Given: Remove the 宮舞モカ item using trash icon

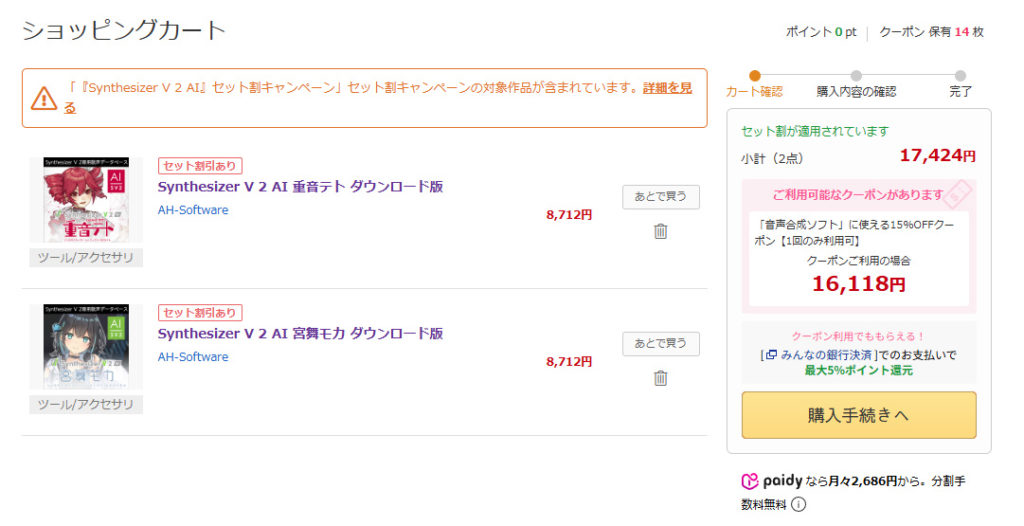Looking at the screenshot, I should [660, 378].
